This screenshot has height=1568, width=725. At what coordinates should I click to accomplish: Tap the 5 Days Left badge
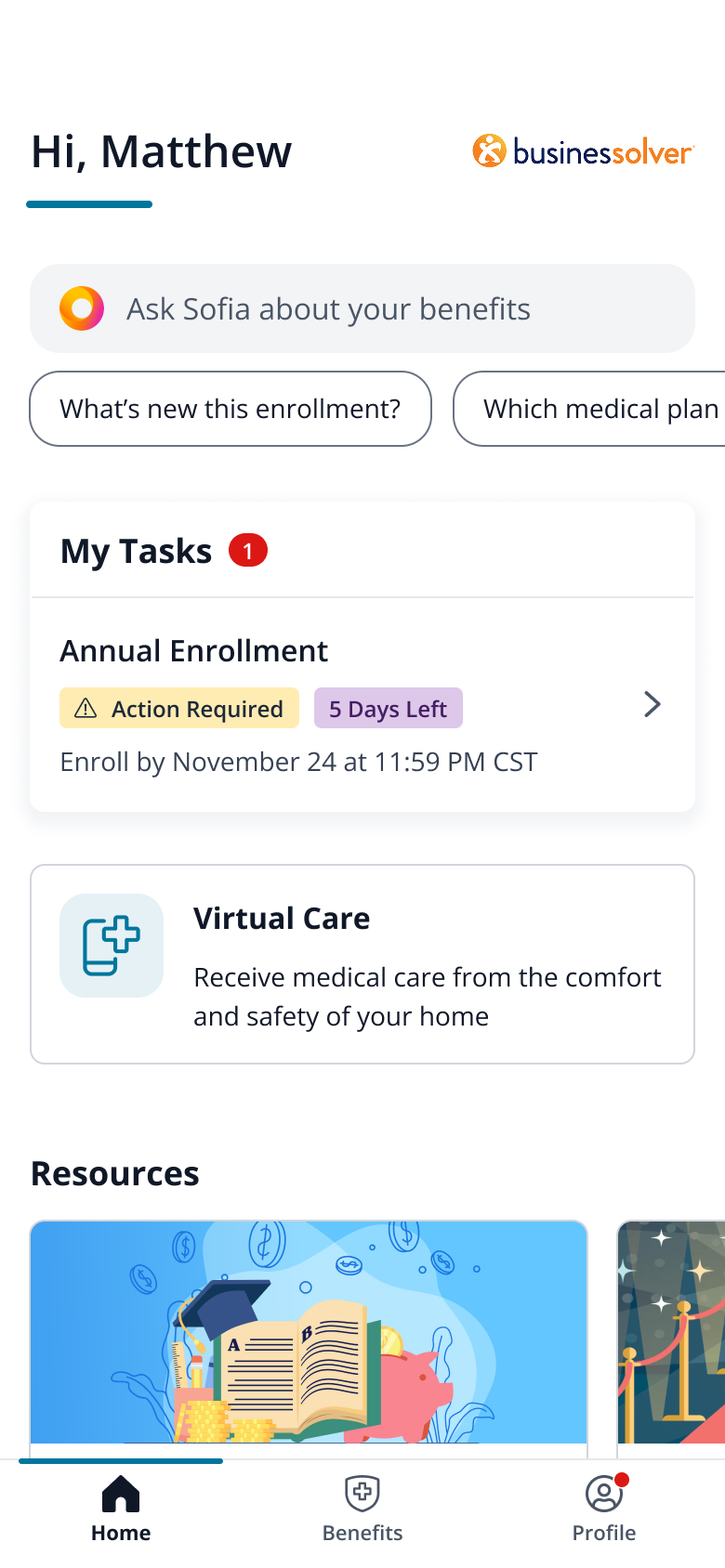[x=388, y=709]
